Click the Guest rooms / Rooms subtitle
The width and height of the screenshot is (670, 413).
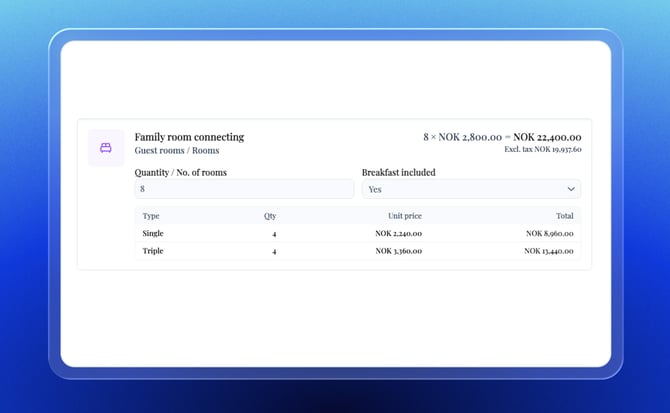point(177,150)
